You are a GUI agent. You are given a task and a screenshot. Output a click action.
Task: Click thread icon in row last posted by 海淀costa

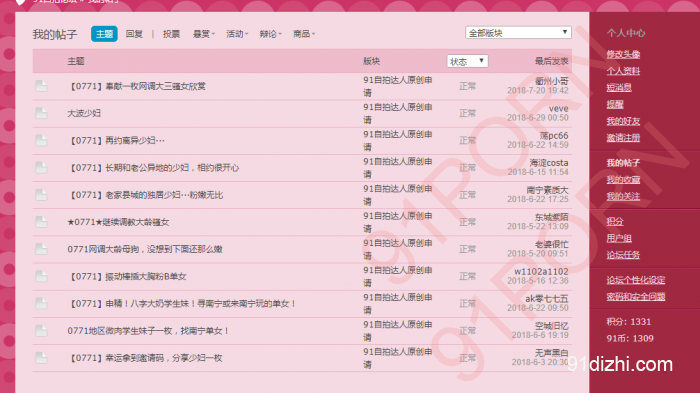click(42, 168)
